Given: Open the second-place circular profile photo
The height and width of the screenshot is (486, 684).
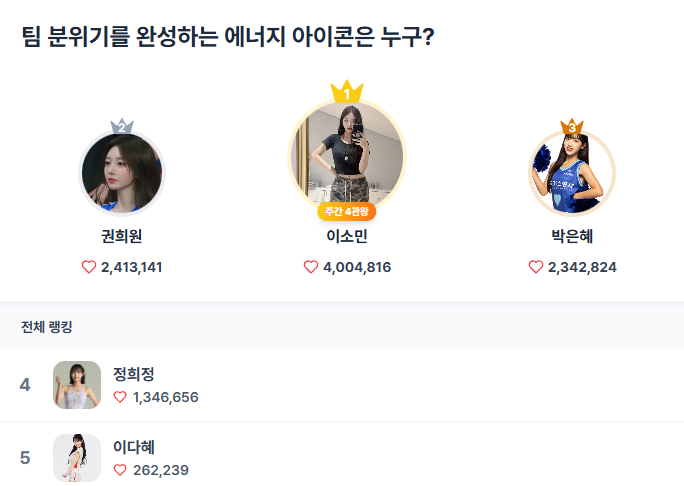Looking at the screenshot, I should pos(121,174).
